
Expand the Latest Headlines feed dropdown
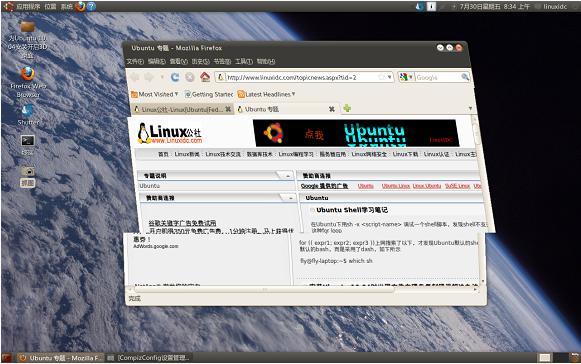(x=267, y=94)
